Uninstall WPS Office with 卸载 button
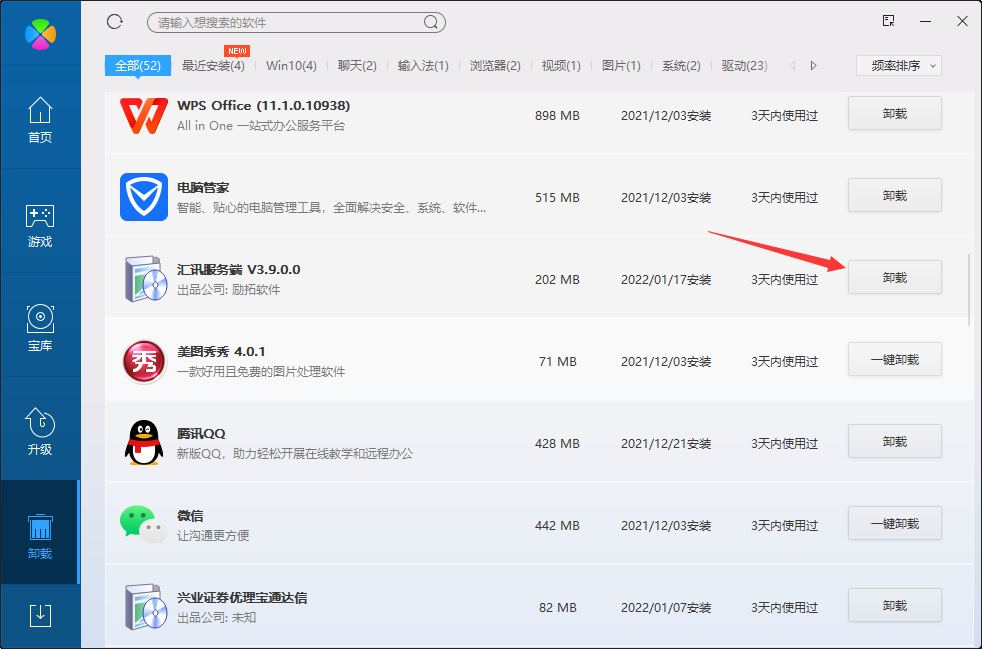This screenshot has width=982, height=649. [894, 113]
